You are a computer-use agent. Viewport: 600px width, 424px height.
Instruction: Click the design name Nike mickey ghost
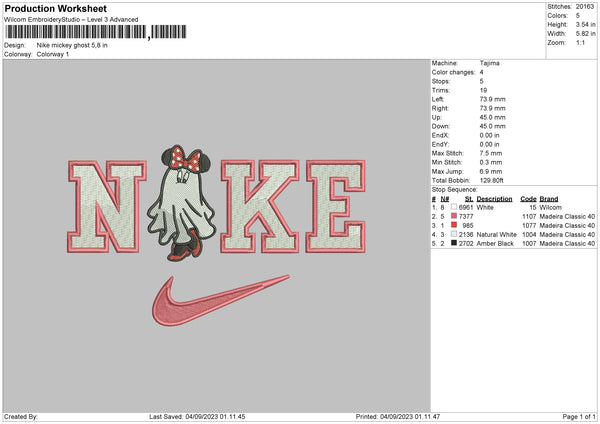click(x=72, y=45)
